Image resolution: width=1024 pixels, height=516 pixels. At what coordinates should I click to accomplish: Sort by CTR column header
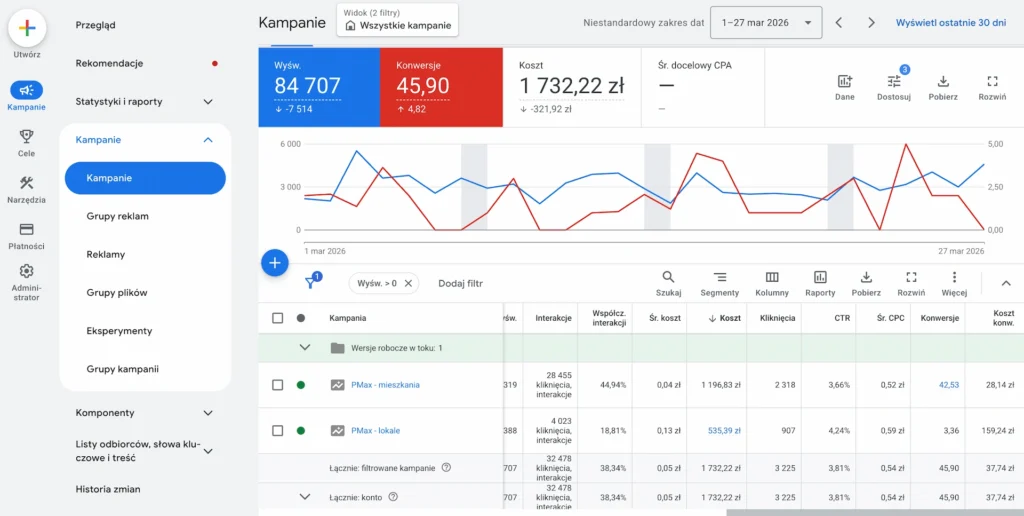point(842,318)
